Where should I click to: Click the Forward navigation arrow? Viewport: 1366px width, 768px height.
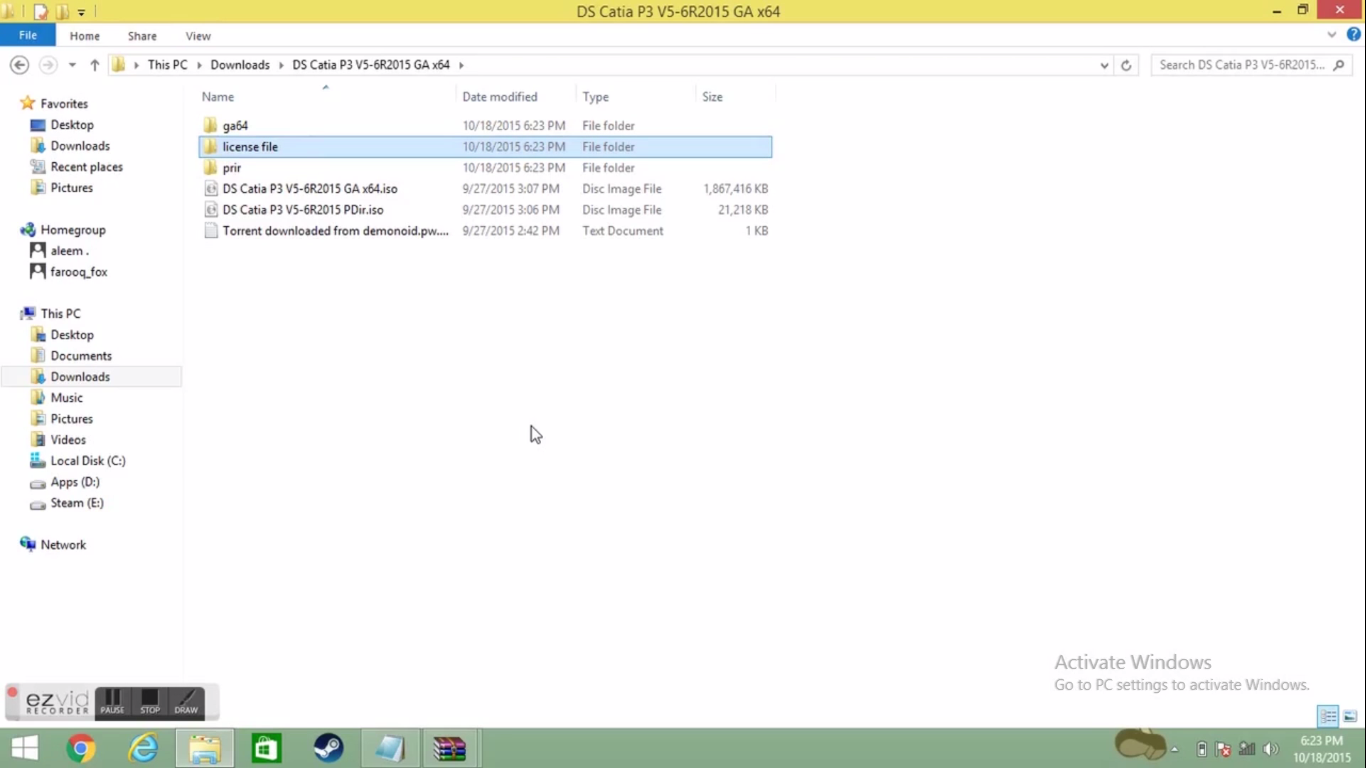click(47, 65)
